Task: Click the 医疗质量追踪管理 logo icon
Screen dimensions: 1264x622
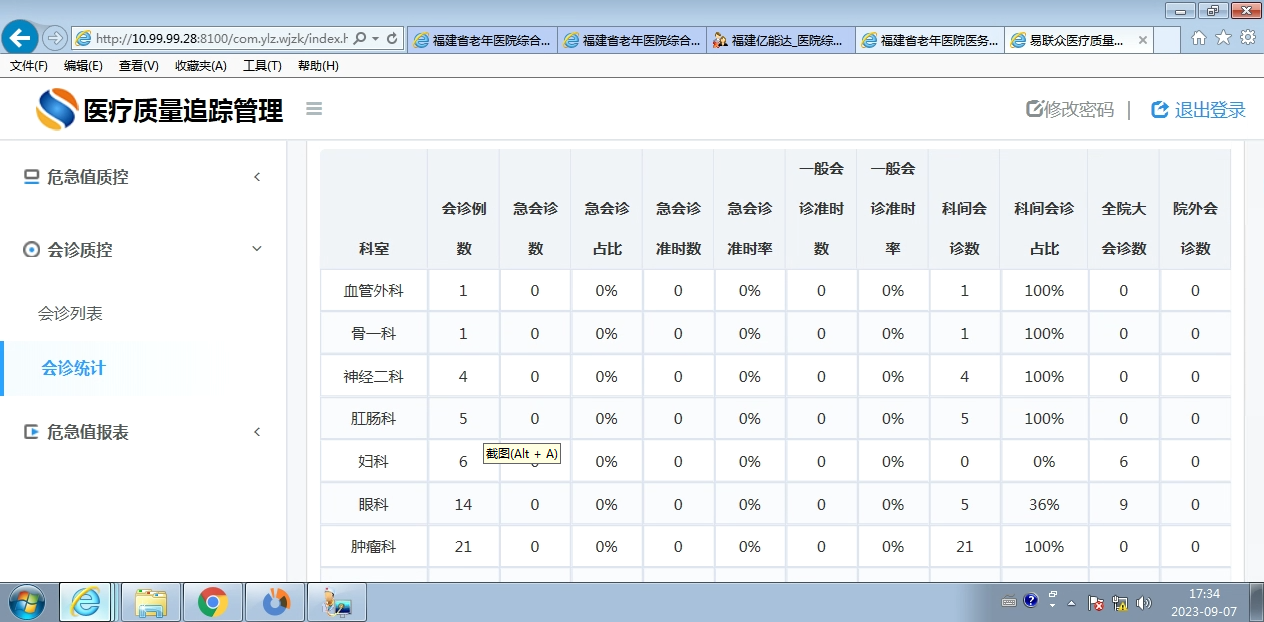Action: pyautogui.click(x=56, y=109)
